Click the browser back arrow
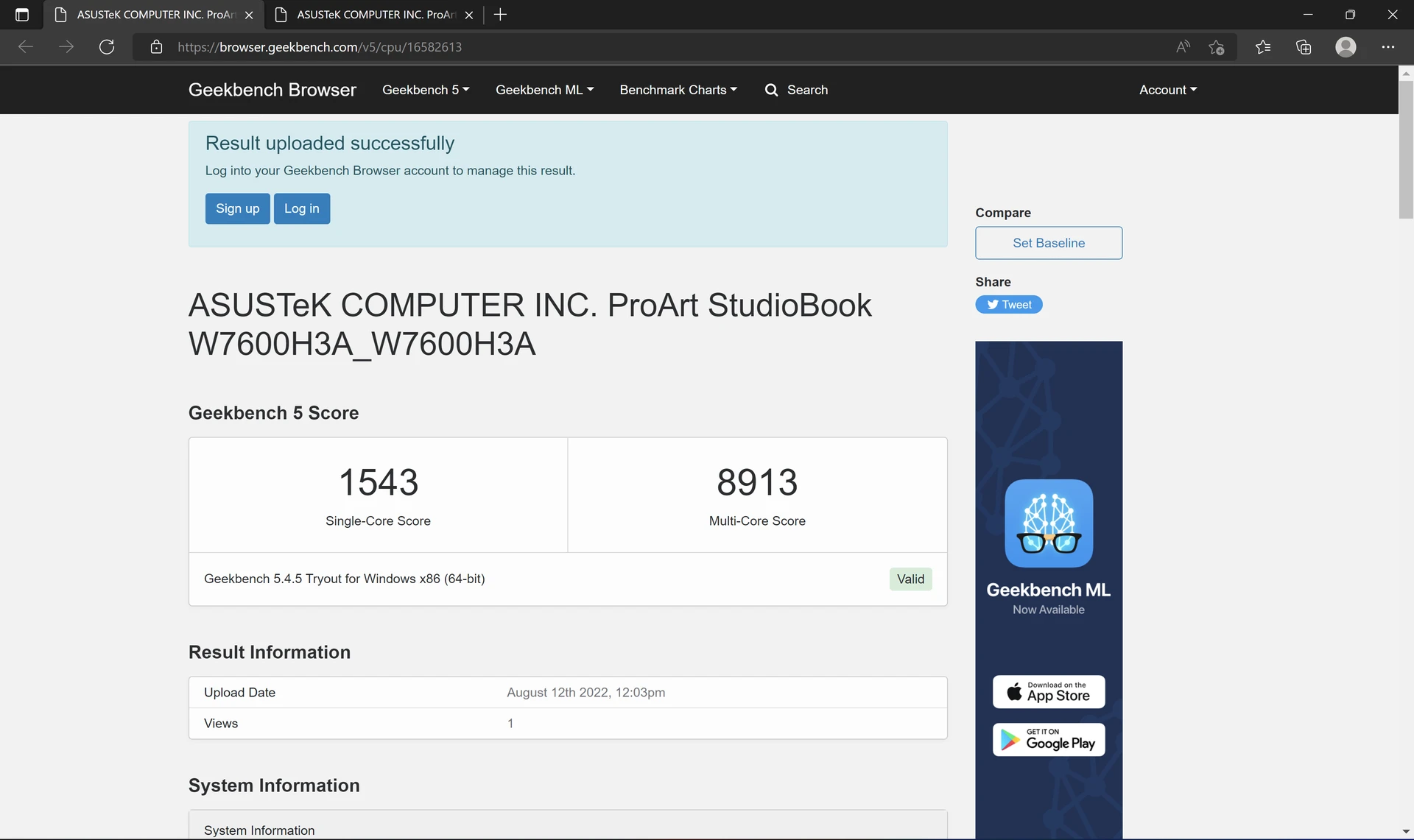The height and width of the screenshot is (840, 1414). [26, 47]
